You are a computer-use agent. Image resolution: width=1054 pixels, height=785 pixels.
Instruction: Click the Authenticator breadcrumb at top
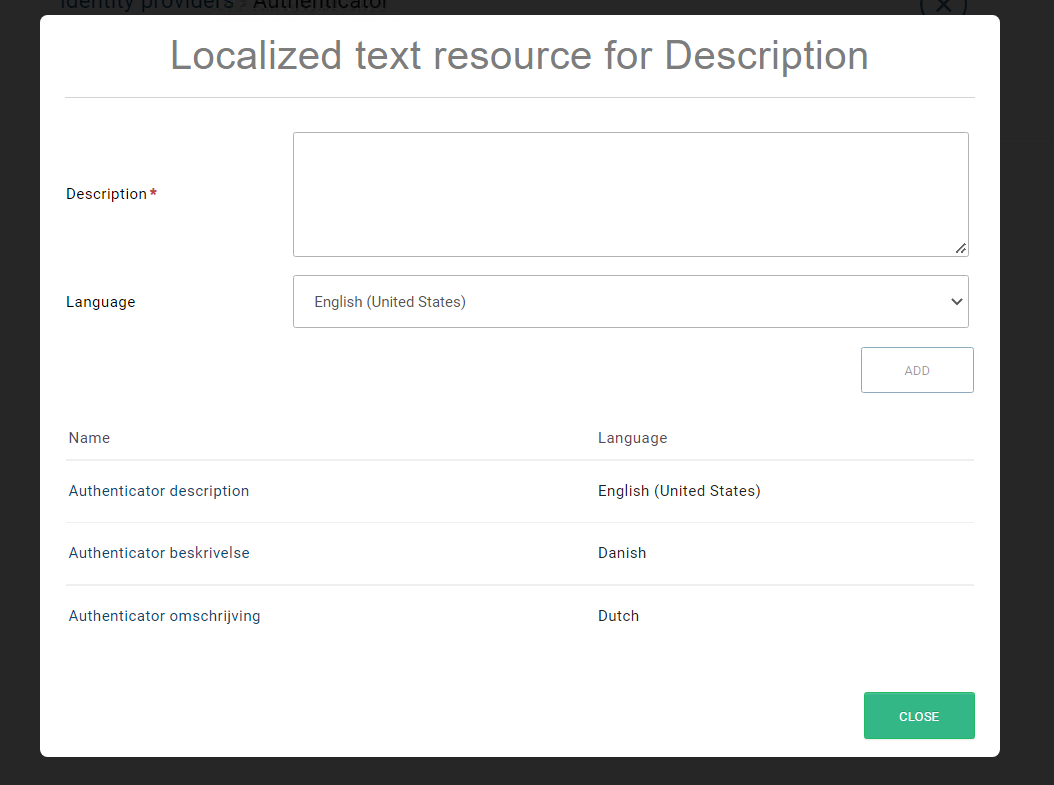pos(320,5)
